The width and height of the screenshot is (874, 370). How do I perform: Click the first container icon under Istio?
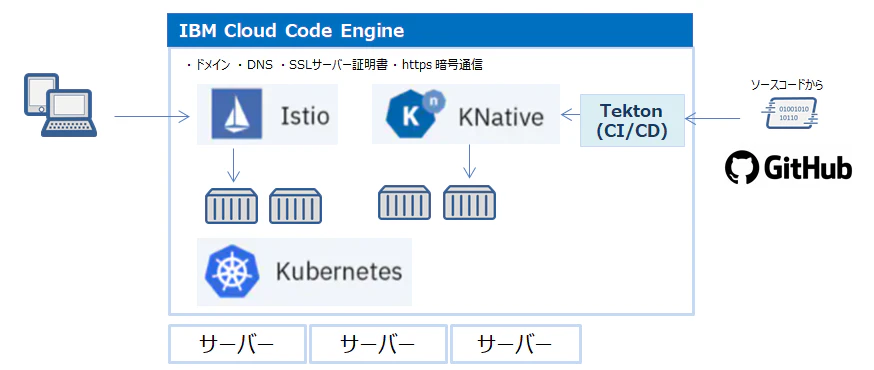[231, 206]
